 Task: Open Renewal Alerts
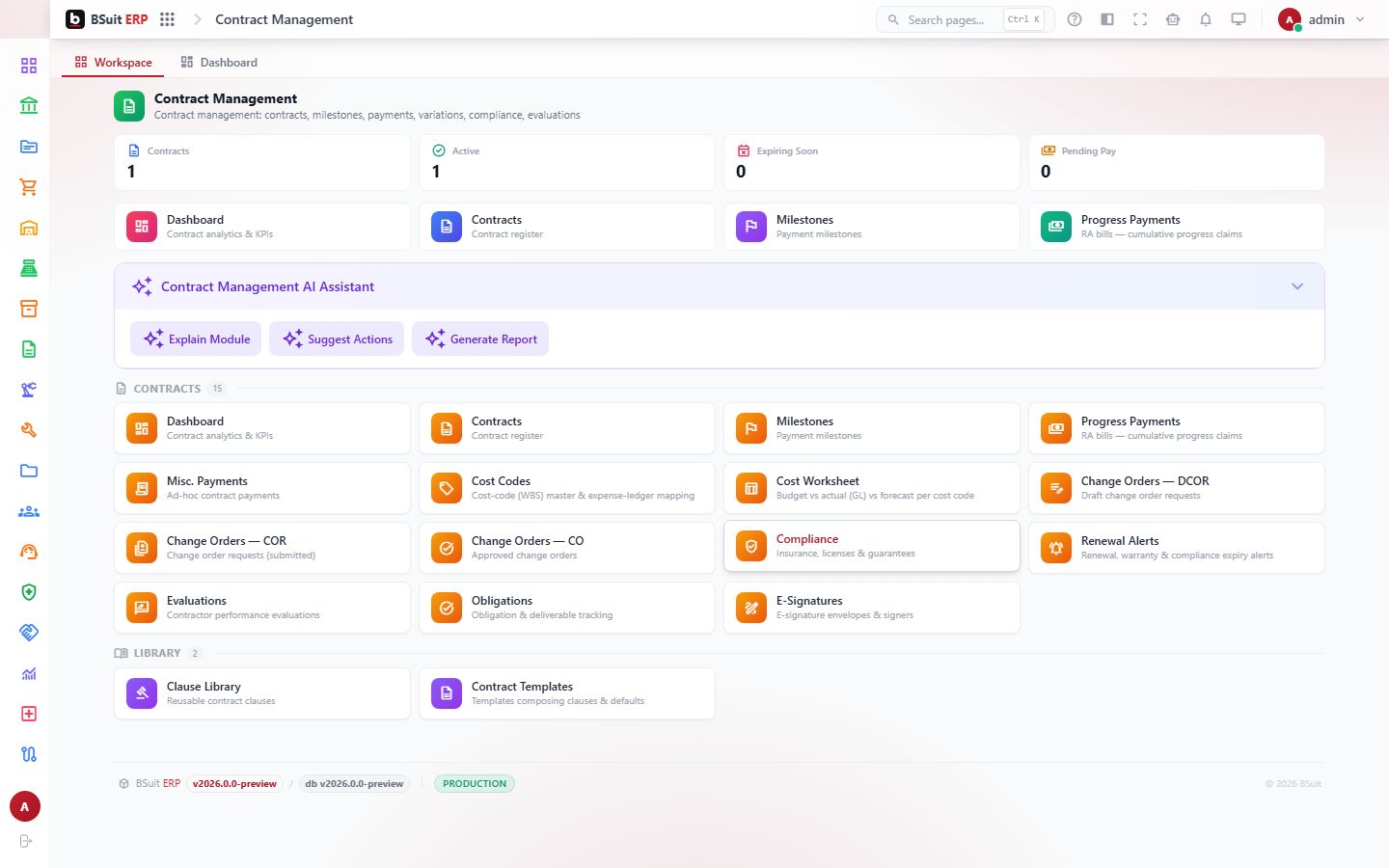pos(1177,548)
